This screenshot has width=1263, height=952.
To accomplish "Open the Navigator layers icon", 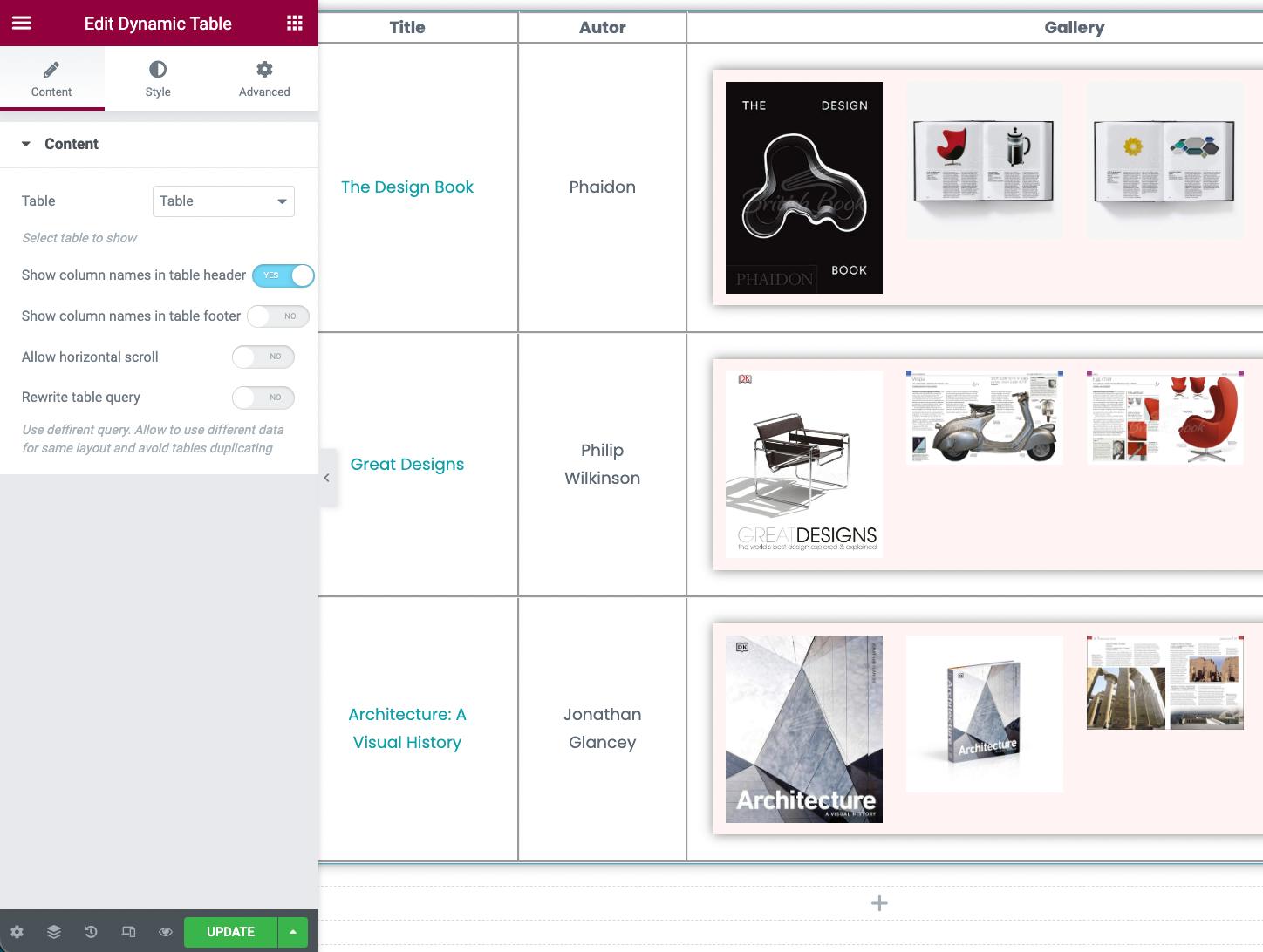I will coord(54,932).
